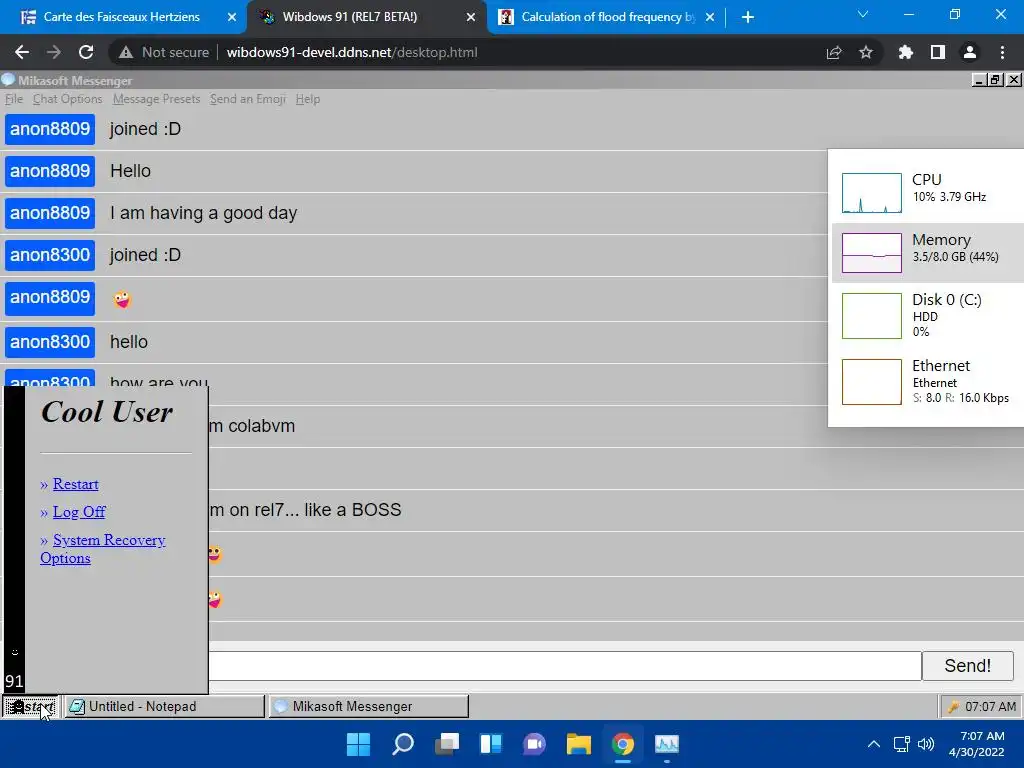Click "m on rel7... like a BOSS" message
Image resolution: width=1024 pixels, height=768 pixels.
[305, 510]
